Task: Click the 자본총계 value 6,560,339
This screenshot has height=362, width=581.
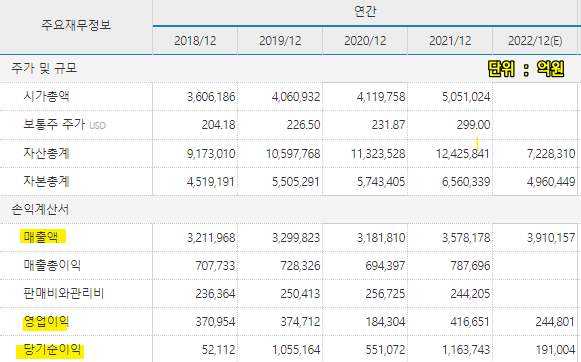Action: 466,182
